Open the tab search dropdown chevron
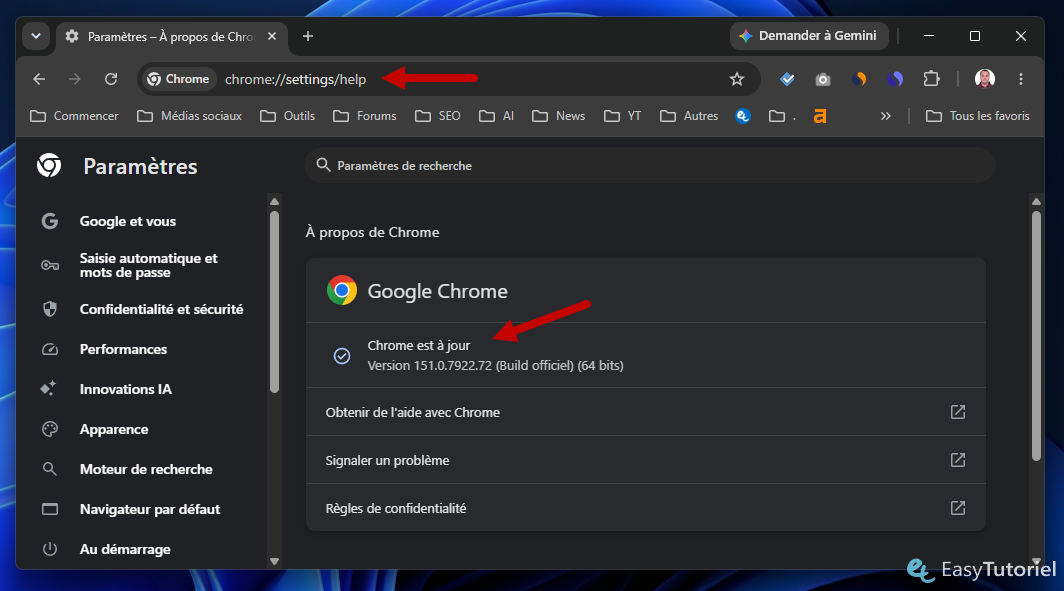The height and width of the screenshot is (591, 1064). point(36,36)
